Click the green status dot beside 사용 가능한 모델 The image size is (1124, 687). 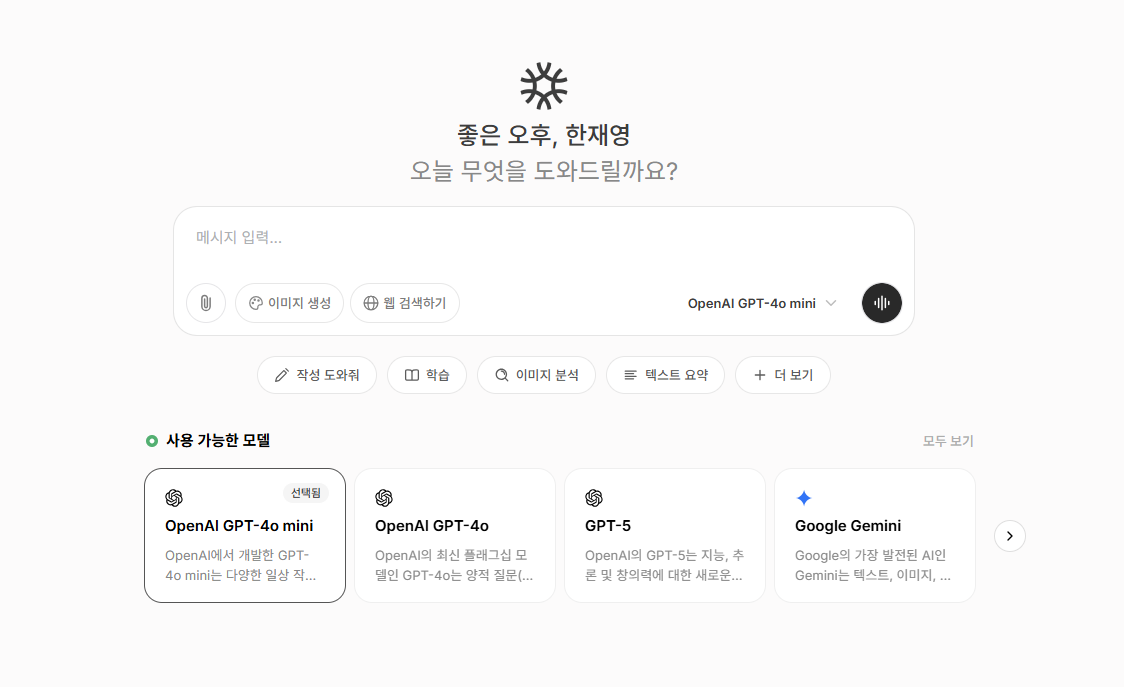[x=152, y=441]
